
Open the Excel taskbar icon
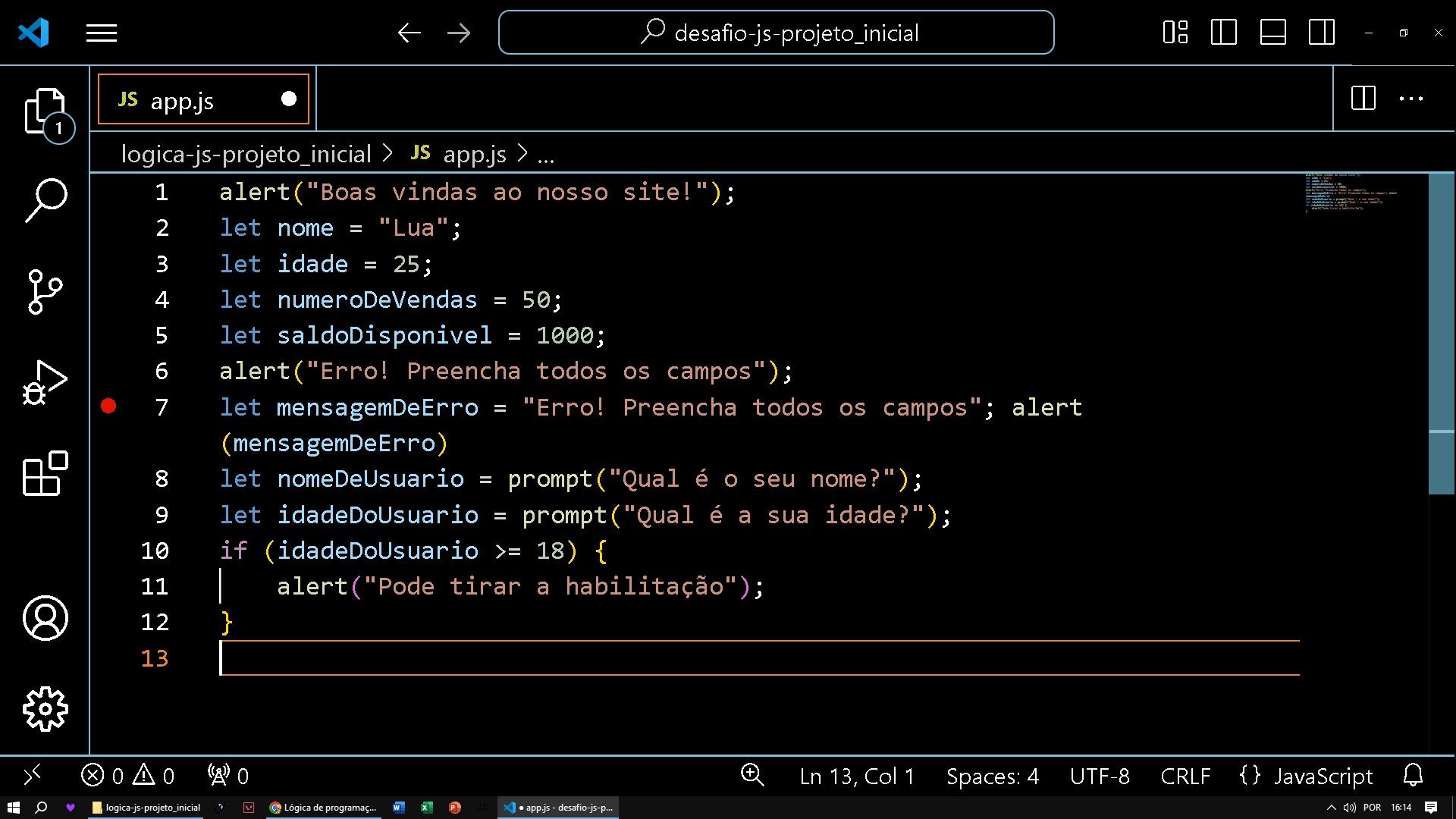pyautogui.click(x=426, y=808)
